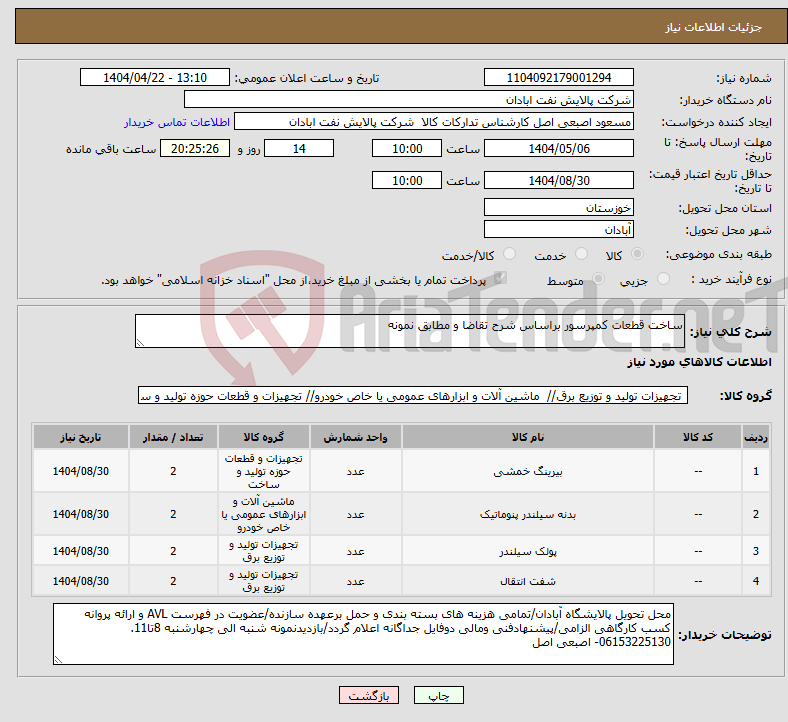Click the ایجاد کننده درخواست field
The height and width of the screenshot is (722, 788).
click(x=434, y=122)
